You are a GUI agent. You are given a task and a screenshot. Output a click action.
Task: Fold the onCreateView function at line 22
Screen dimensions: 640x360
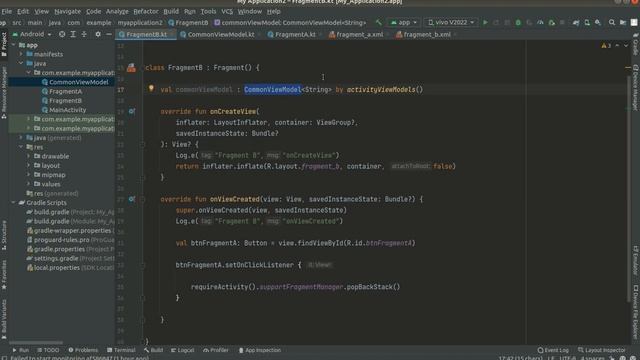[x=142, y=144]
